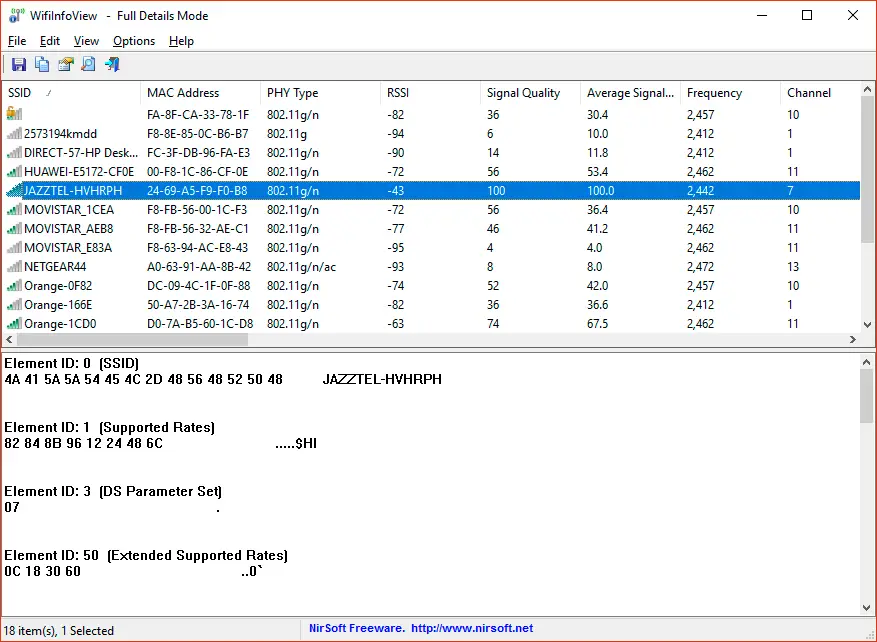Screen dimensions: 877x642
Task: Click the details pane scroll up arrow
Action: point(867,362)
